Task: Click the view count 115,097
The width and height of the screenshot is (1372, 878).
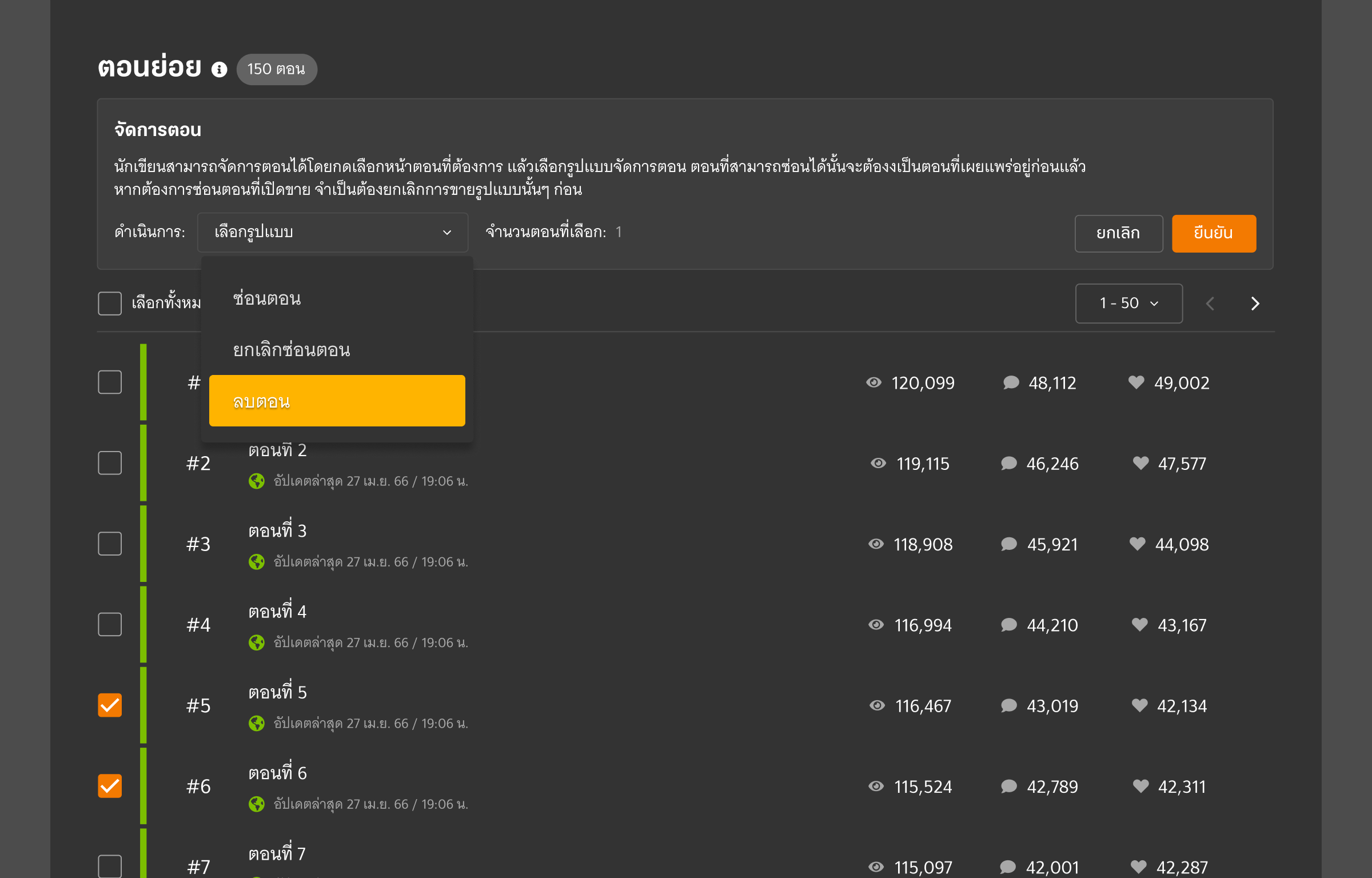Action: point(923,868)
